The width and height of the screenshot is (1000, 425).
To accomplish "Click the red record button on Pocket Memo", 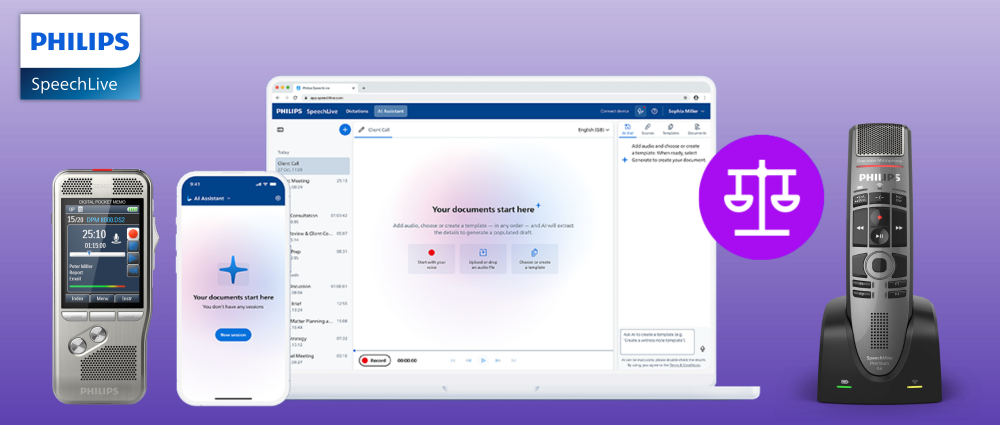I will (133, 234).
